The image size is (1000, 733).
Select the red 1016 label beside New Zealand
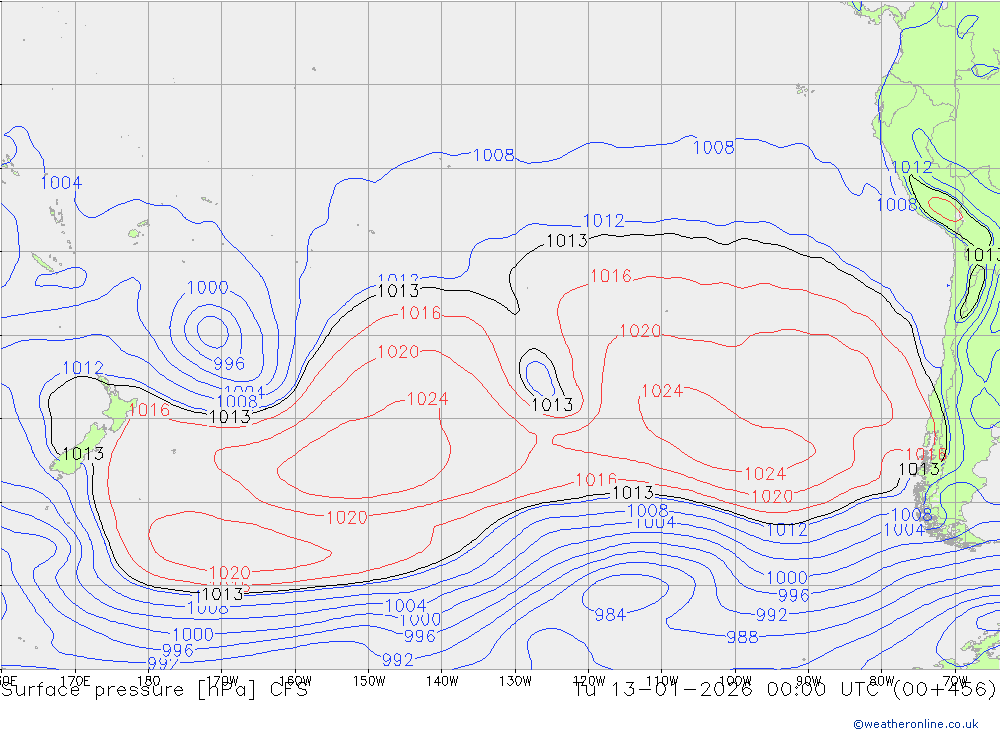tap(149, 410)
